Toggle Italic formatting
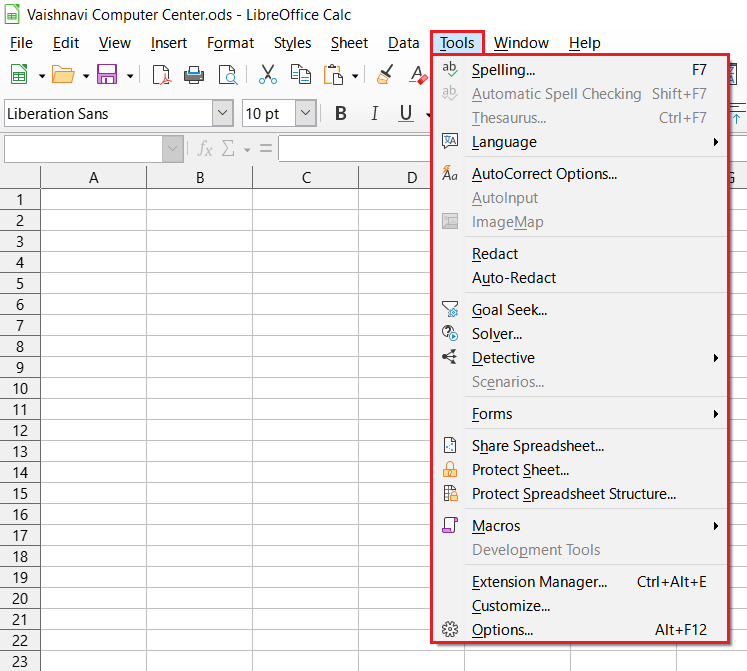Image resolution: width=747 pixels, height=671 pixels. pyautogui.click(x=374, y=113)
